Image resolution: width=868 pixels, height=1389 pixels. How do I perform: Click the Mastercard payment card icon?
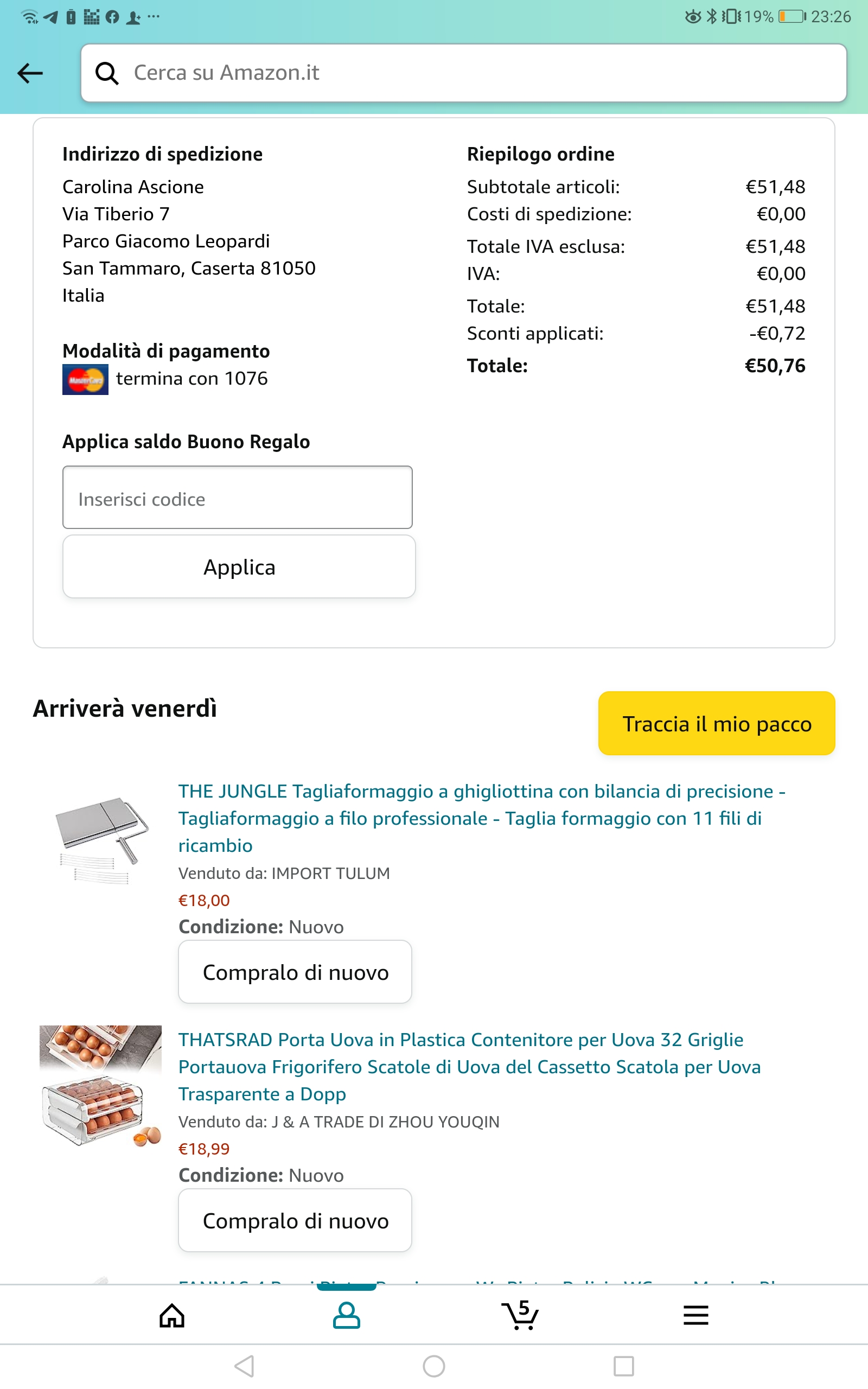click(x=85, y=379)
